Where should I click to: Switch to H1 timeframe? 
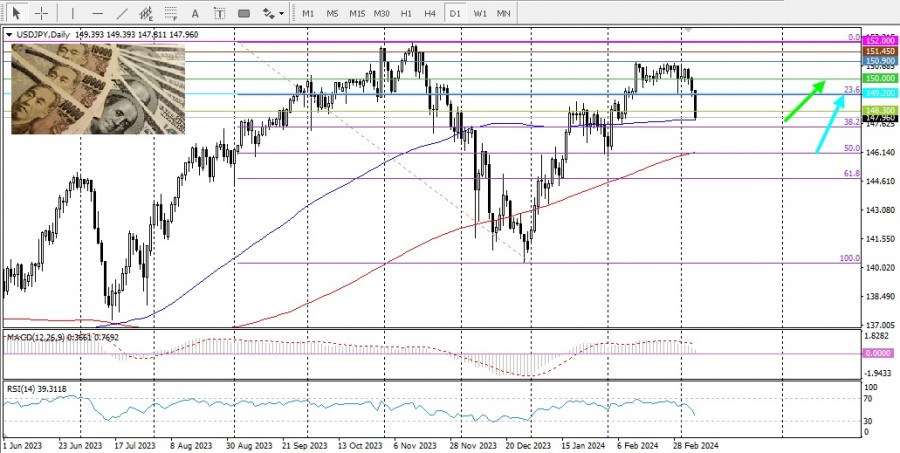(x=406, y=13)
